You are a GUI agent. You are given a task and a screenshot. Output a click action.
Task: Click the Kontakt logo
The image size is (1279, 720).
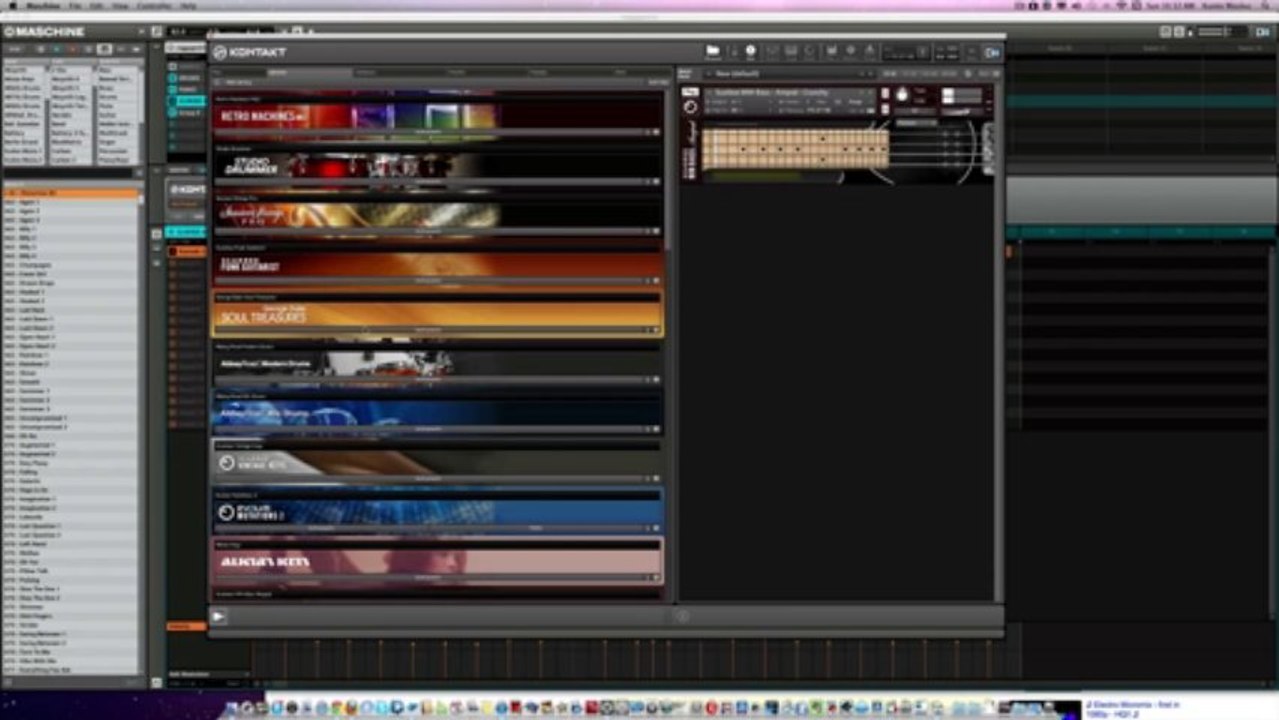250,52
